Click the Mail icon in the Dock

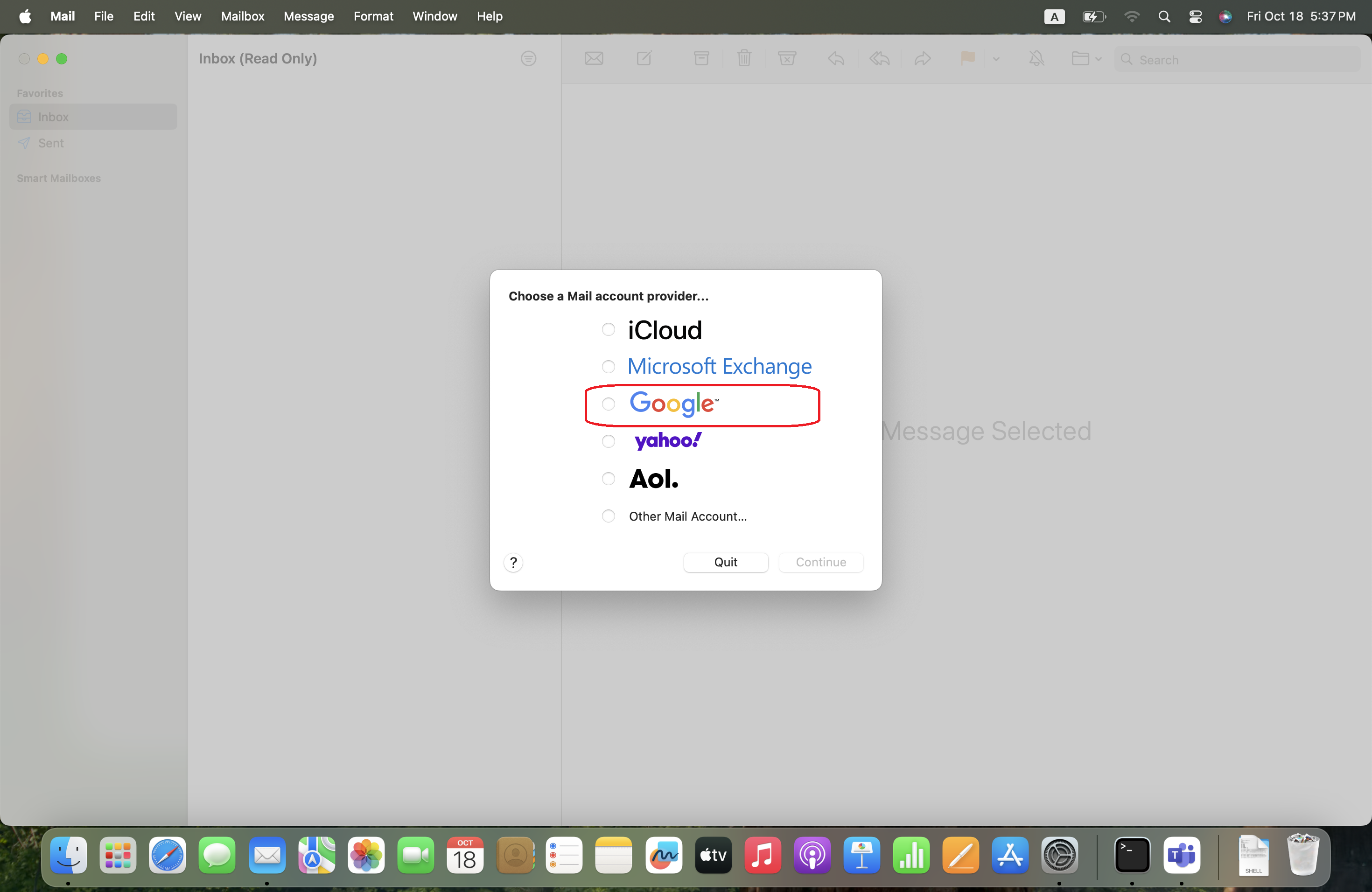267,855
